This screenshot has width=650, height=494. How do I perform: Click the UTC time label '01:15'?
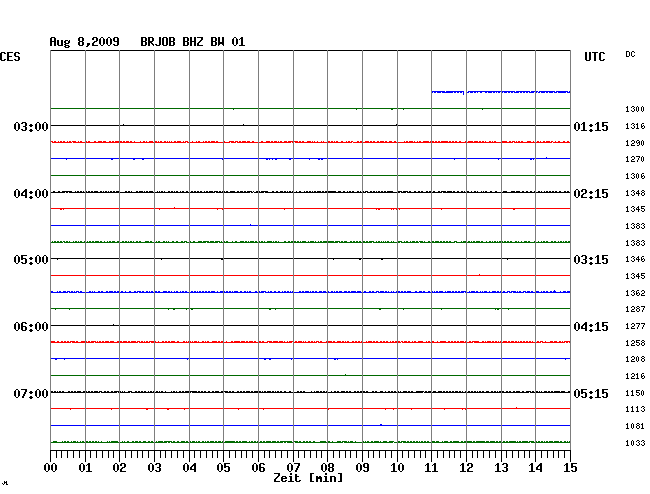tap(591, 126)
